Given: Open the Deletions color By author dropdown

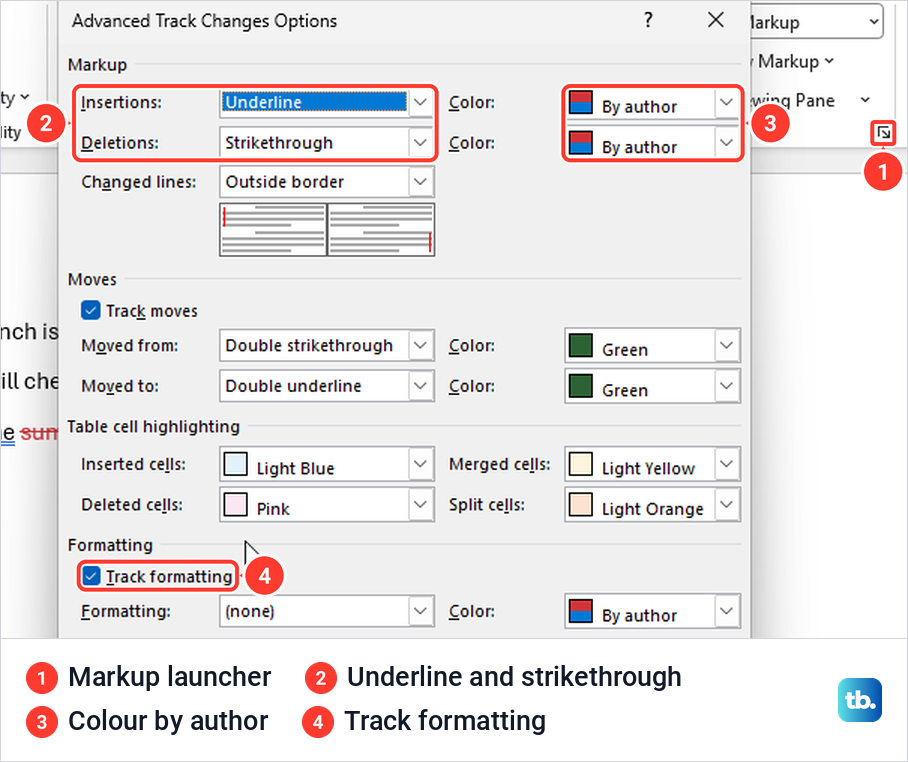Looking at the screenshot, I should tap(727, 142).
